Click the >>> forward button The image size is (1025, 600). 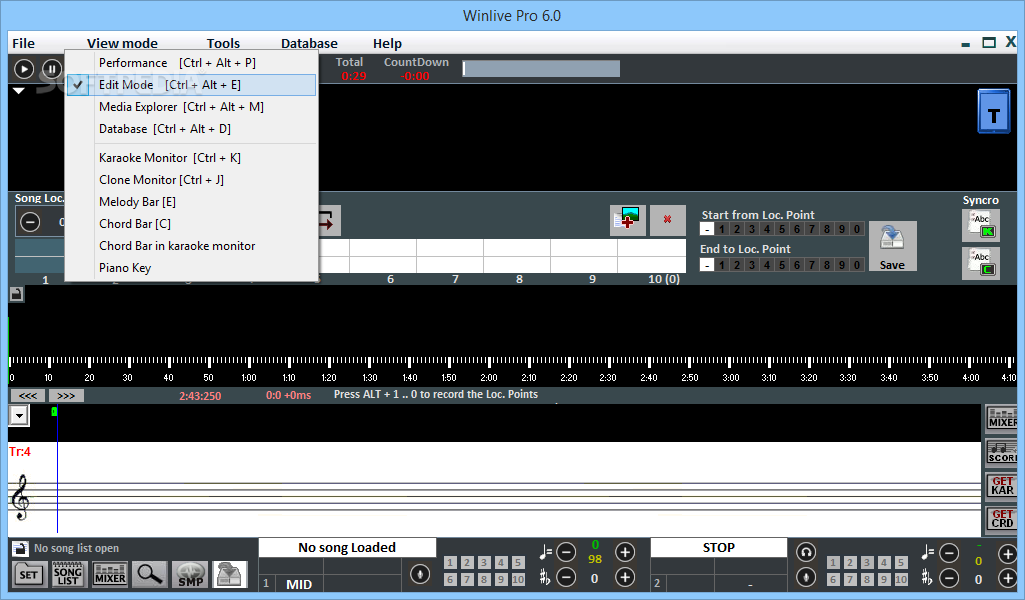coord(66,395)
